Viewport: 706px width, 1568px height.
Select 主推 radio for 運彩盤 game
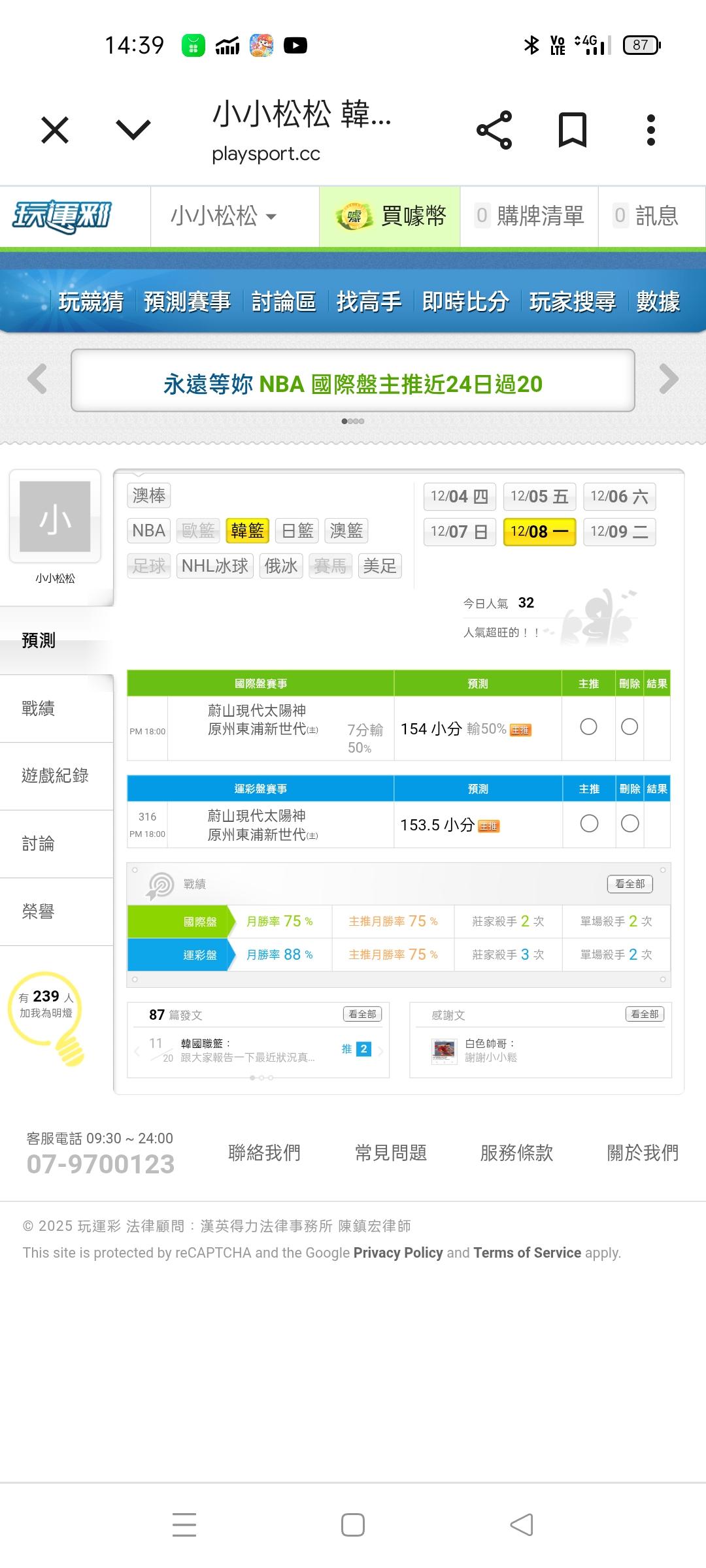(589, 824)
